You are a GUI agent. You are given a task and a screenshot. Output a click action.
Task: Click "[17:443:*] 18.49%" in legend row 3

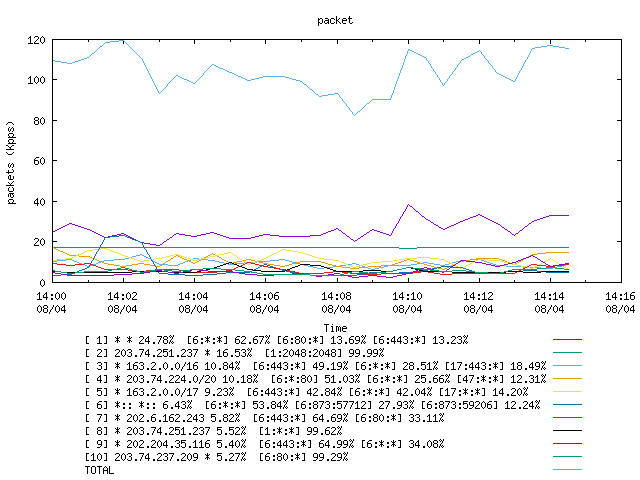pos(496,366)
